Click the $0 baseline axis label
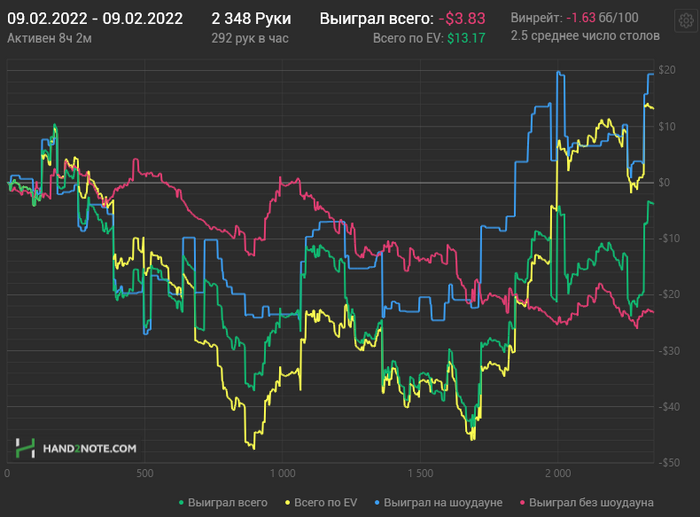 tap(664, 182)
